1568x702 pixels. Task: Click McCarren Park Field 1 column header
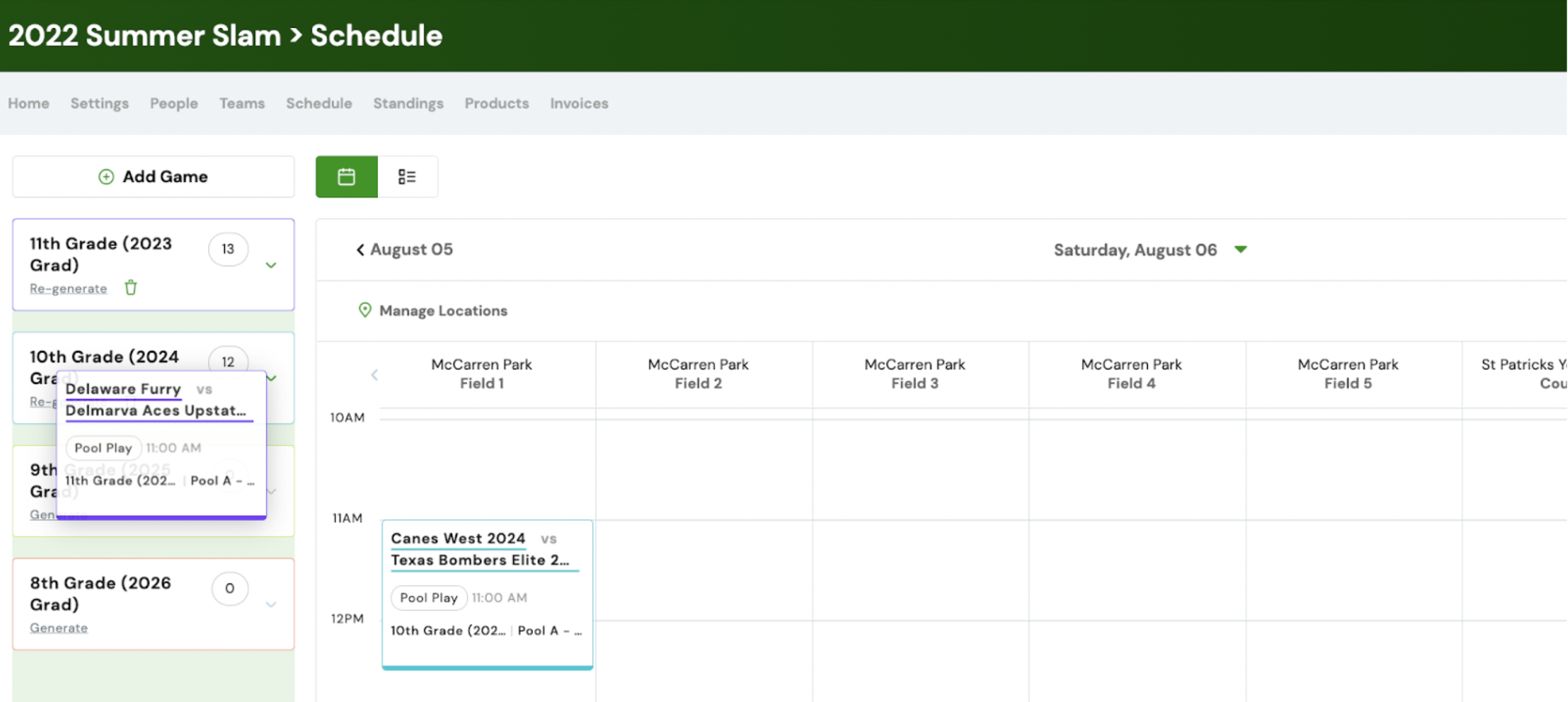pyautogui.click(x=482, y=374)
